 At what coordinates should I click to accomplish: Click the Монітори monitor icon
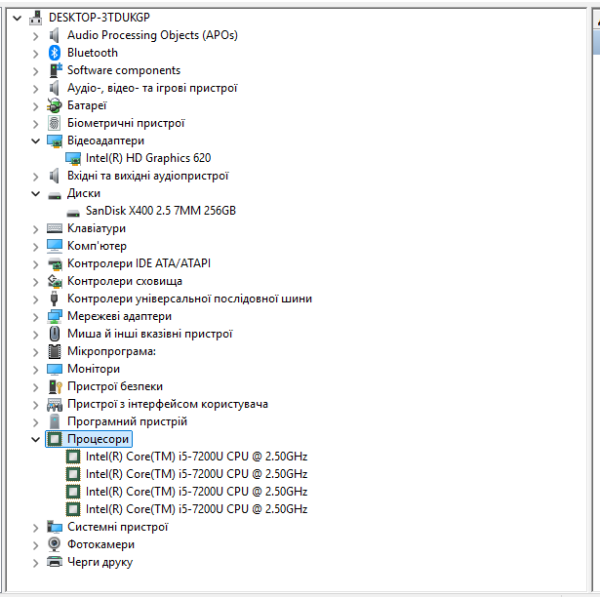click(54, 369)
